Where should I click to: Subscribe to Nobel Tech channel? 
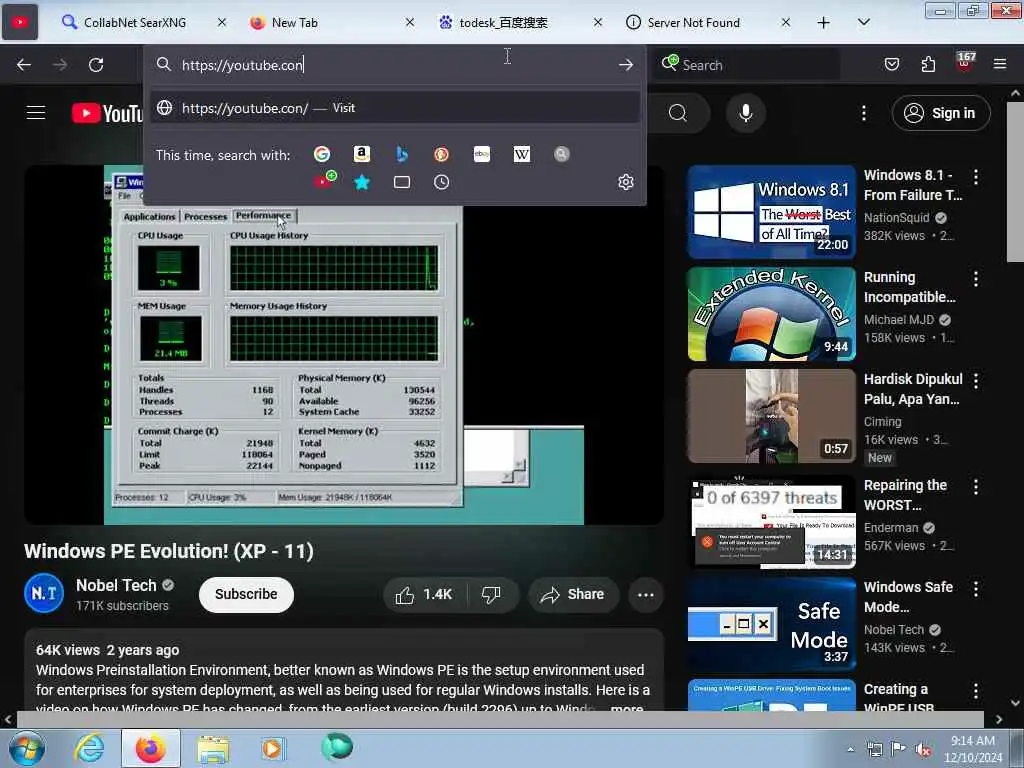(246, 594)
